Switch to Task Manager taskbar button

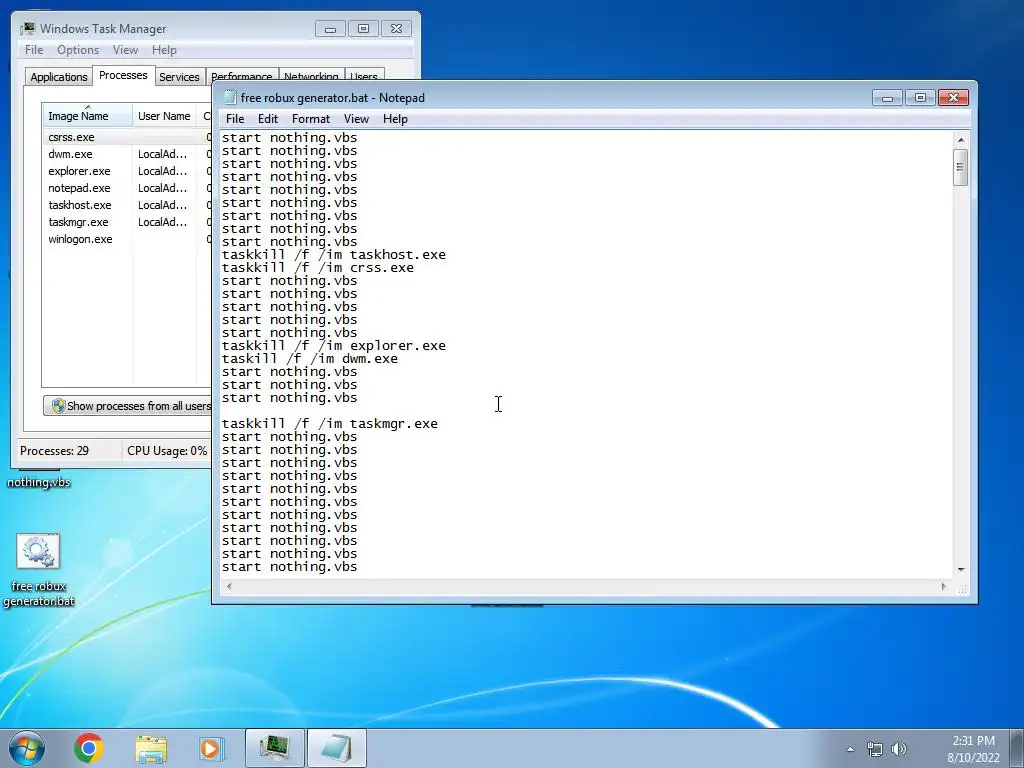point(275,748)
